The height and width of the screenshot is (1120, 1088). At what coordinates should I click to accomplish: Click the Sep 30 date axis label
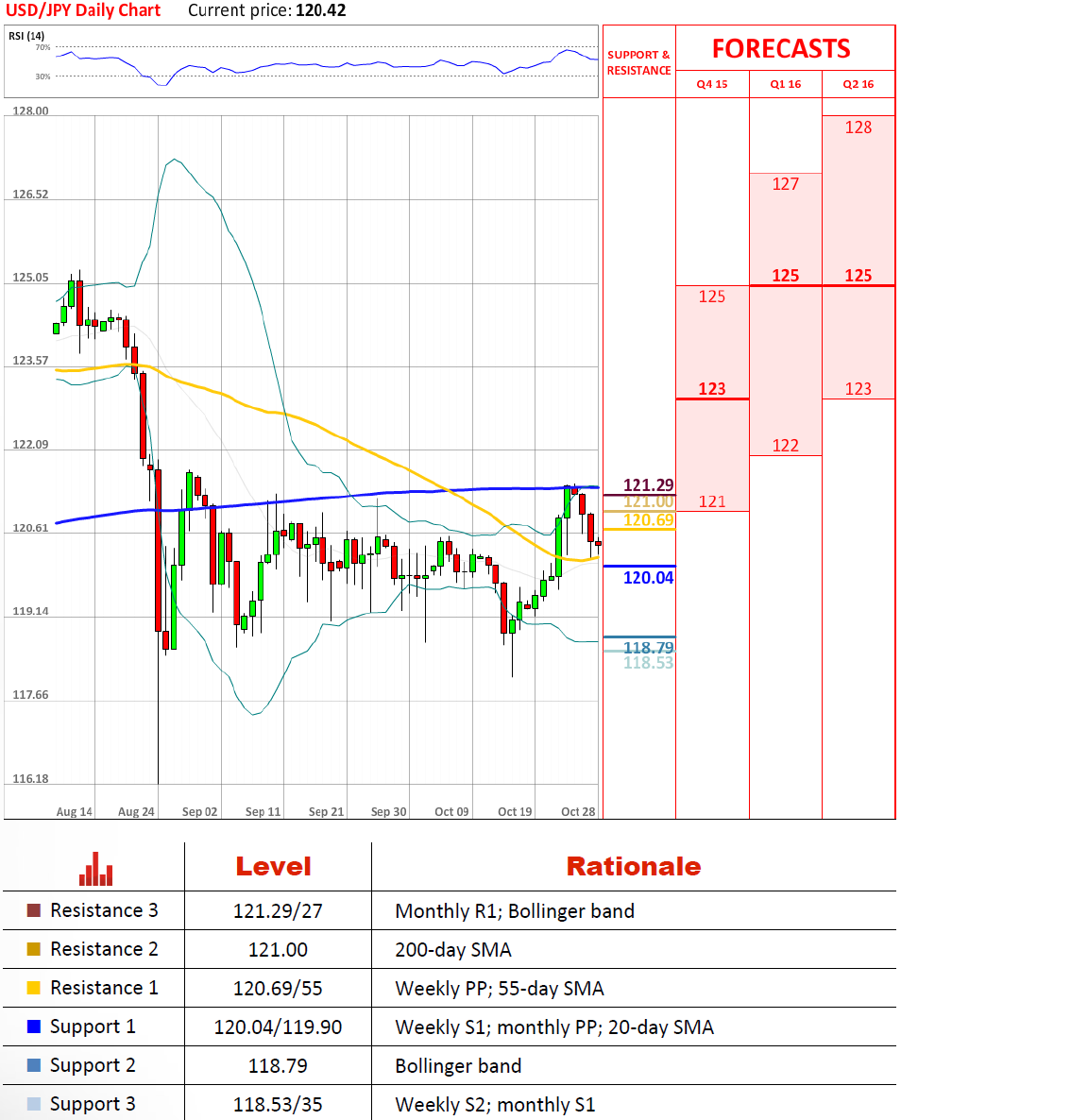(388, 811)
